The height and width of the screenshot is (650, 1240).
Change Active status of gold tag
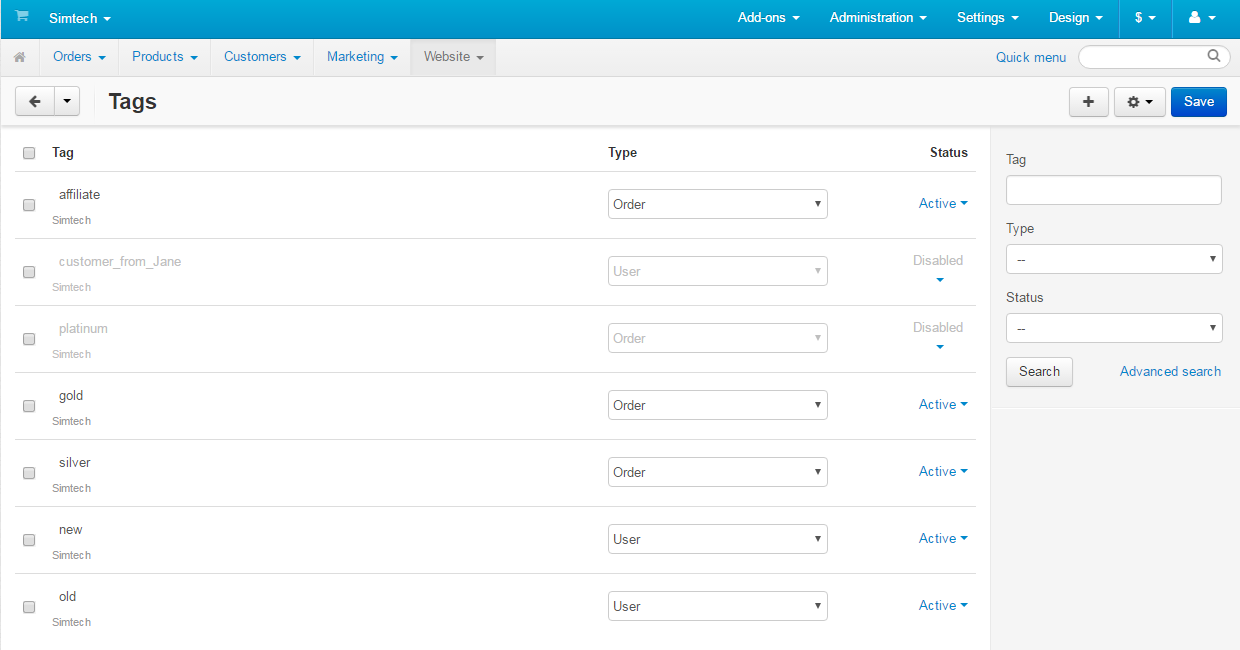click(x=943, y=404)
